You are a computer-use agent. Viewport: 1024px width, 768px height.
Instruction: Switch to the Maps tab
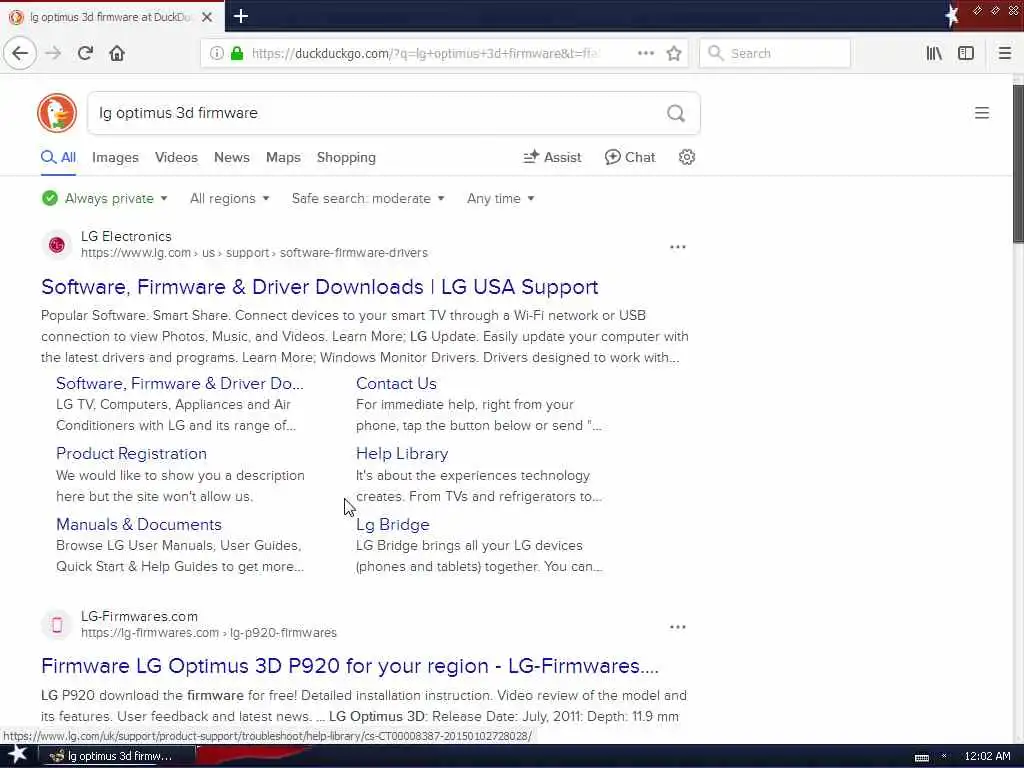point(283,157)
